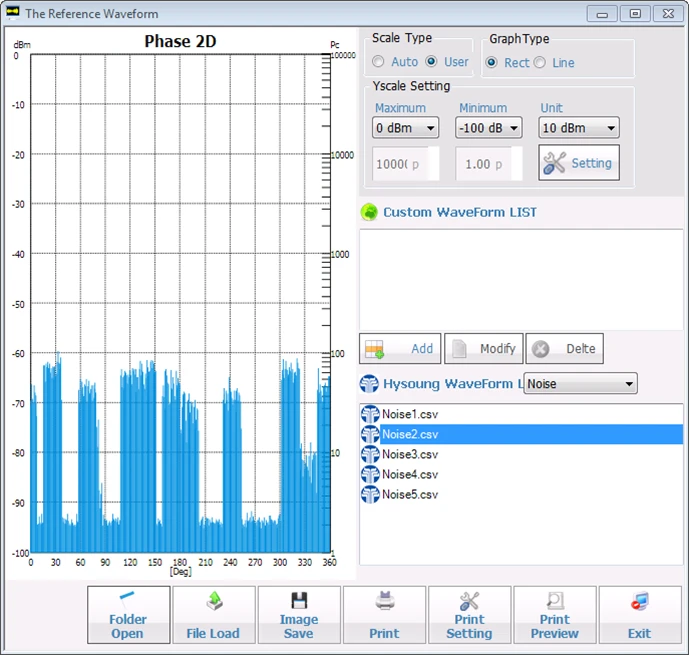Click the green Custom WaveForm LIST icon

click(369, 212)
